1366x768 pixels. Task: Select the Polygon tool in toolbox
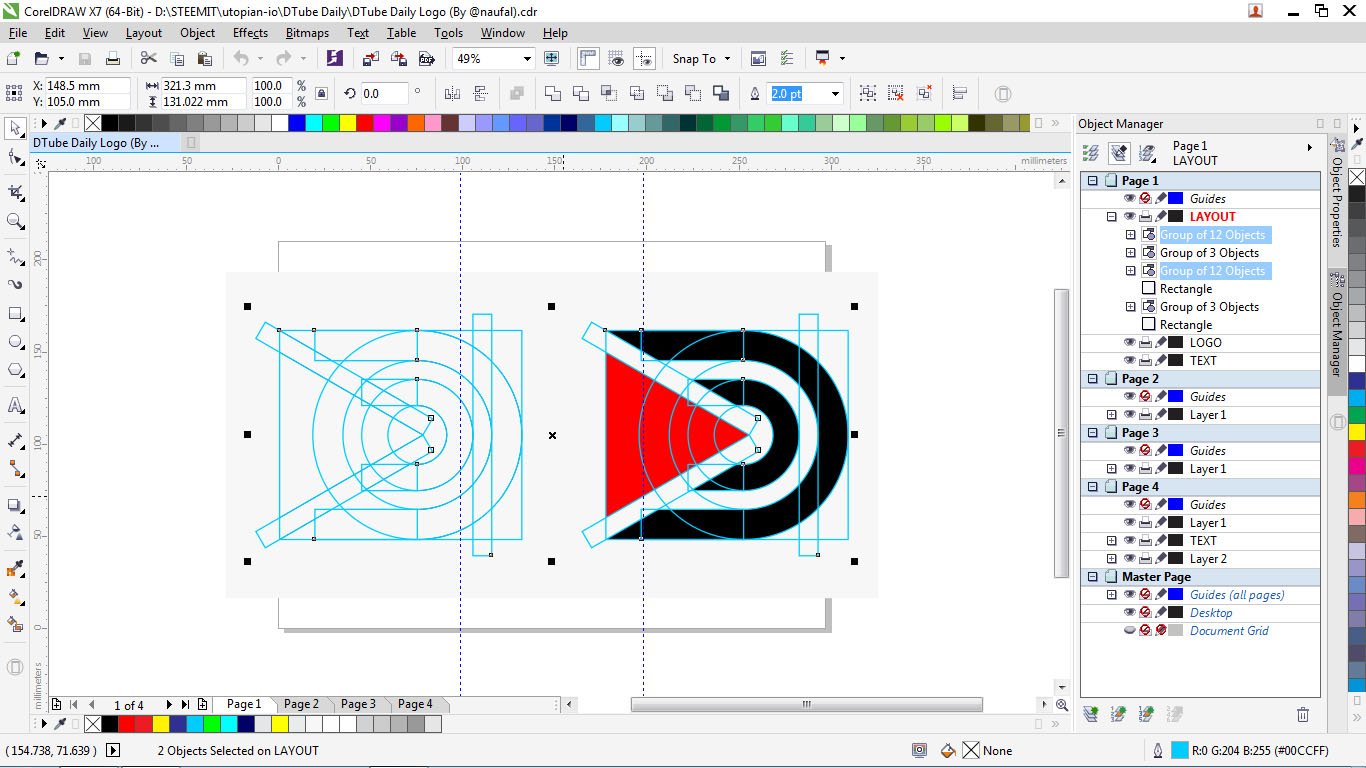click(15, 369)
